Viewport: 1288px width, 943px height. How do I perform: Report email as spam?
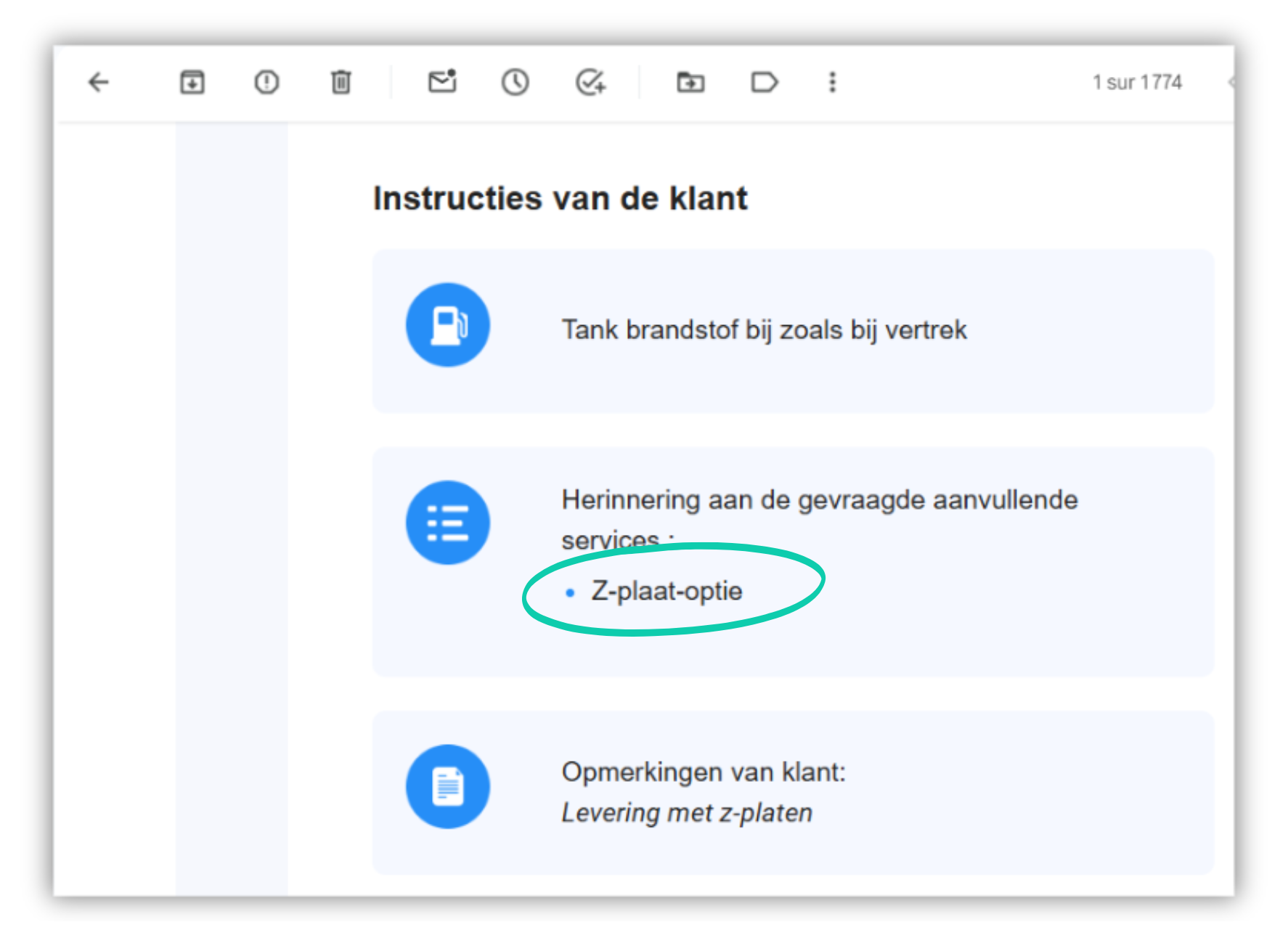tap(266, 82)
